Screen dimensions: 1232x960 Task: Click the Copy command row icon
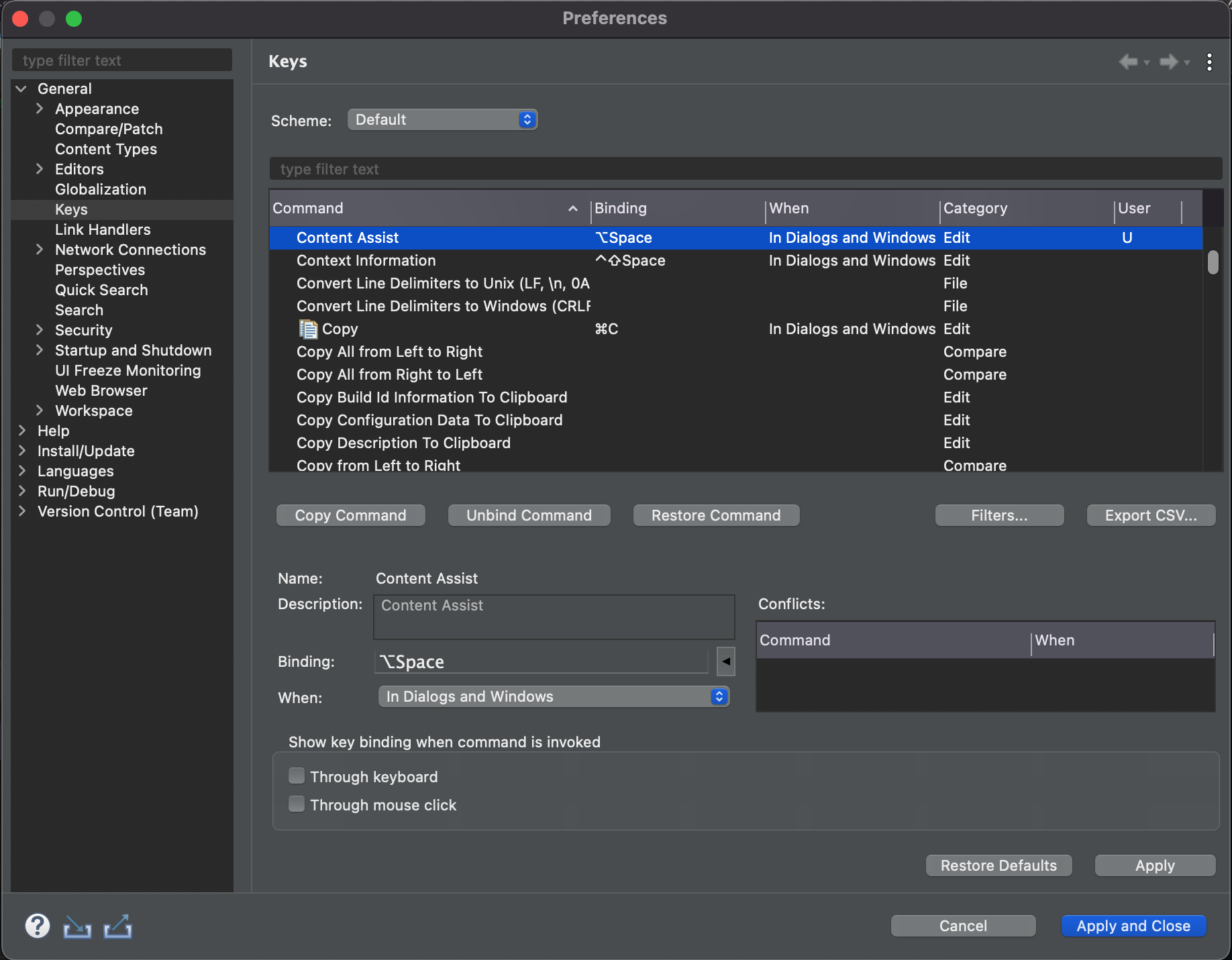[308, 329]
